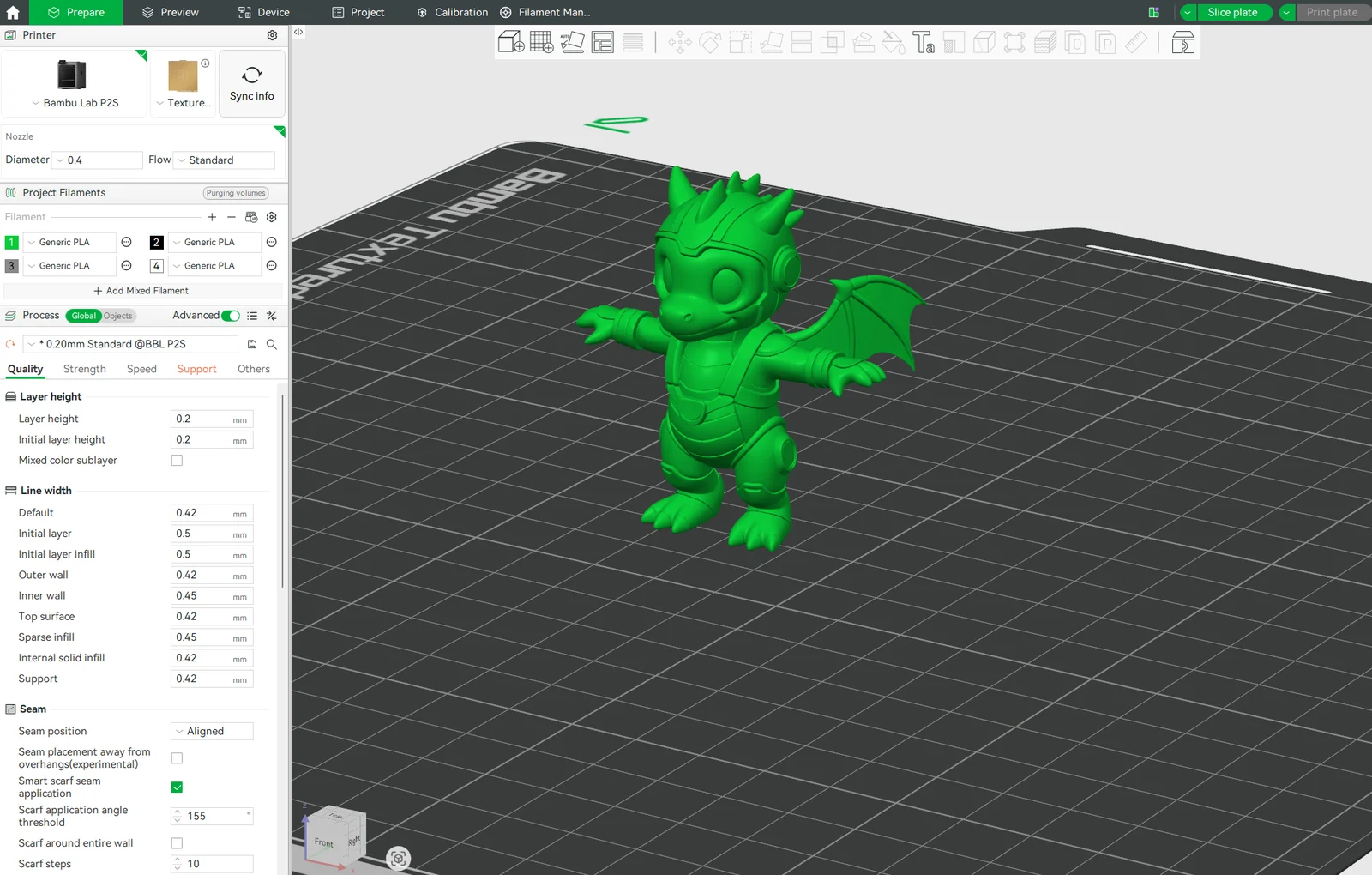Open 0.20mm Standard @BBL P2S preset dropdown
The height and width of the screenshot is (875, 1372).
pyautogui.click(x=130, y=344)
